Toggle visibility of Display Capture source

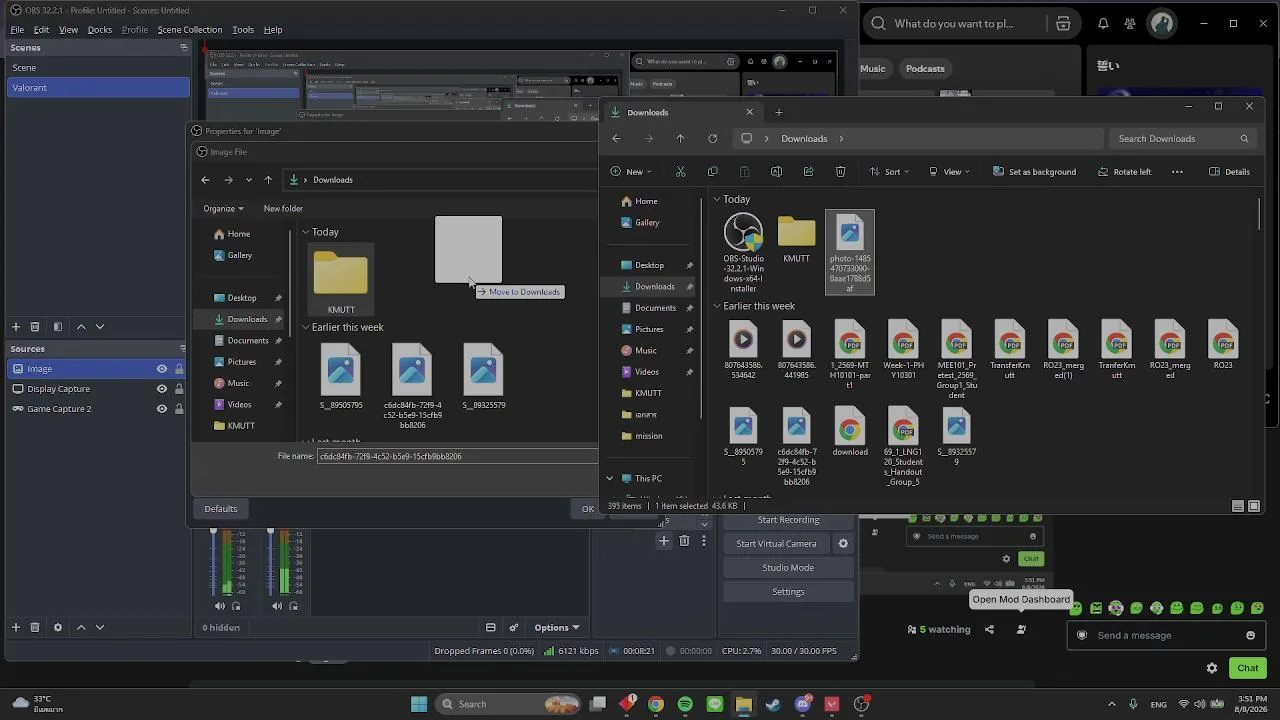(x=161, y=389)
